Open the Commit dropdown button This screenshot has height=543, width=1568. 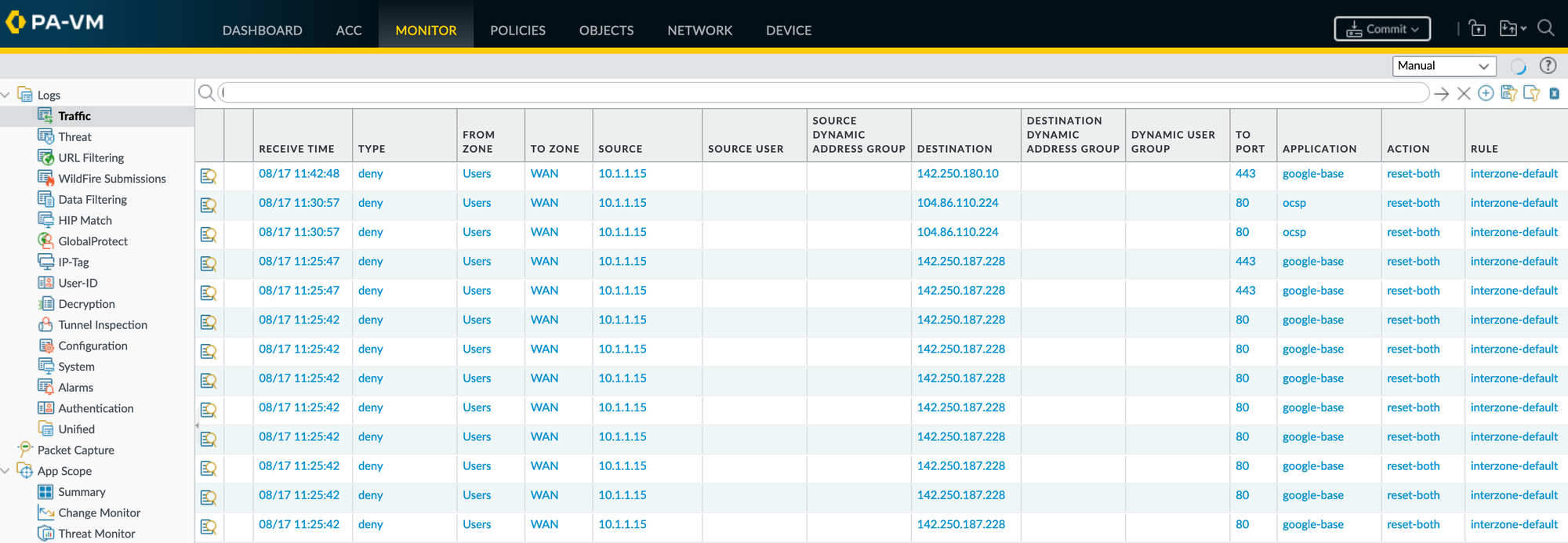click(1382, 29)
